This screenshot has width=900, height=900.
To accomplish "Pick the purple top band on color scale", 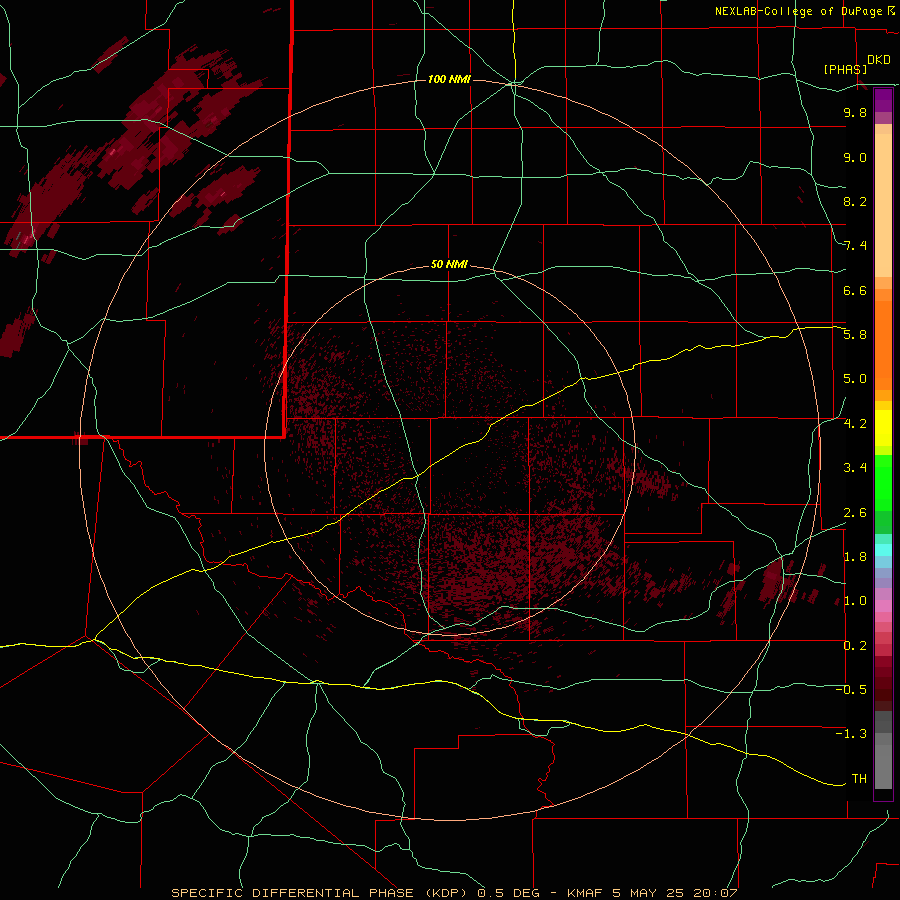I will [883, 100].
